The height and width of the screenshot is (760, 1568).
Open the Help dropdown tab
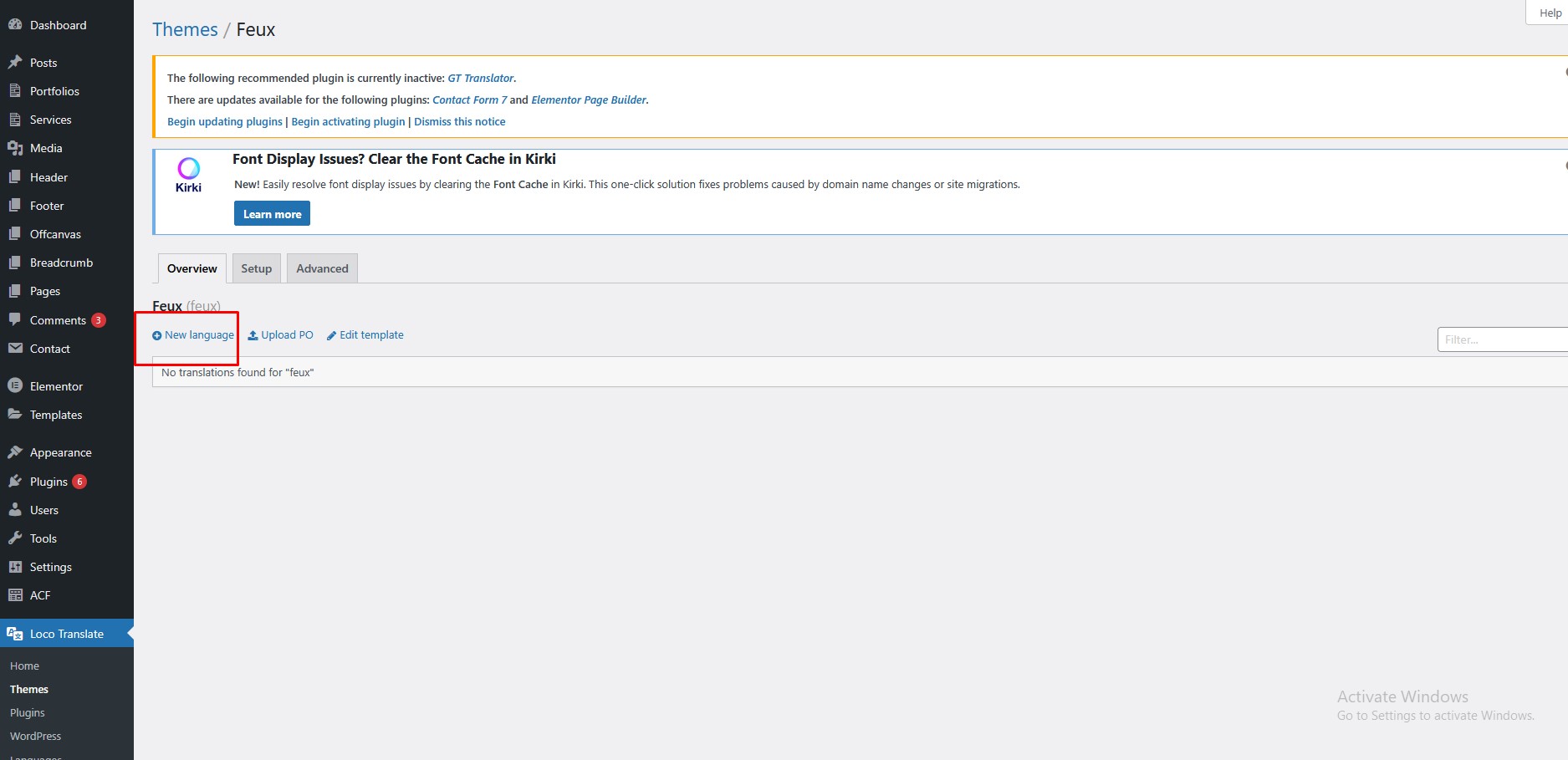(x=1550, y=13)
